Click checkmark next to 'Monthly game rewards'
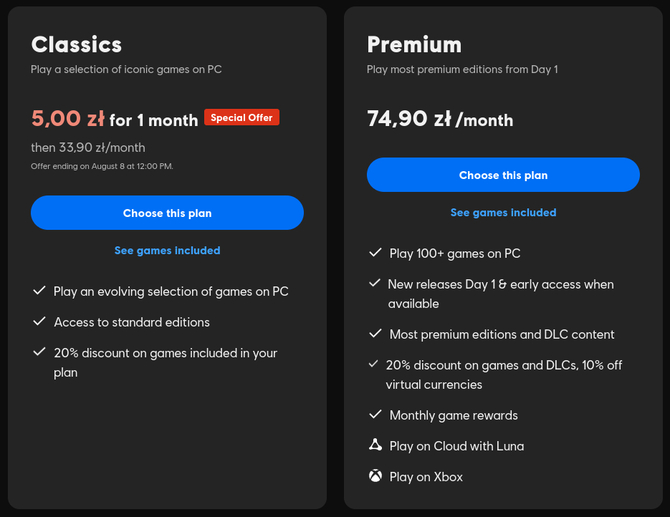The image size is (670, 517). click(x=375, y=415)
